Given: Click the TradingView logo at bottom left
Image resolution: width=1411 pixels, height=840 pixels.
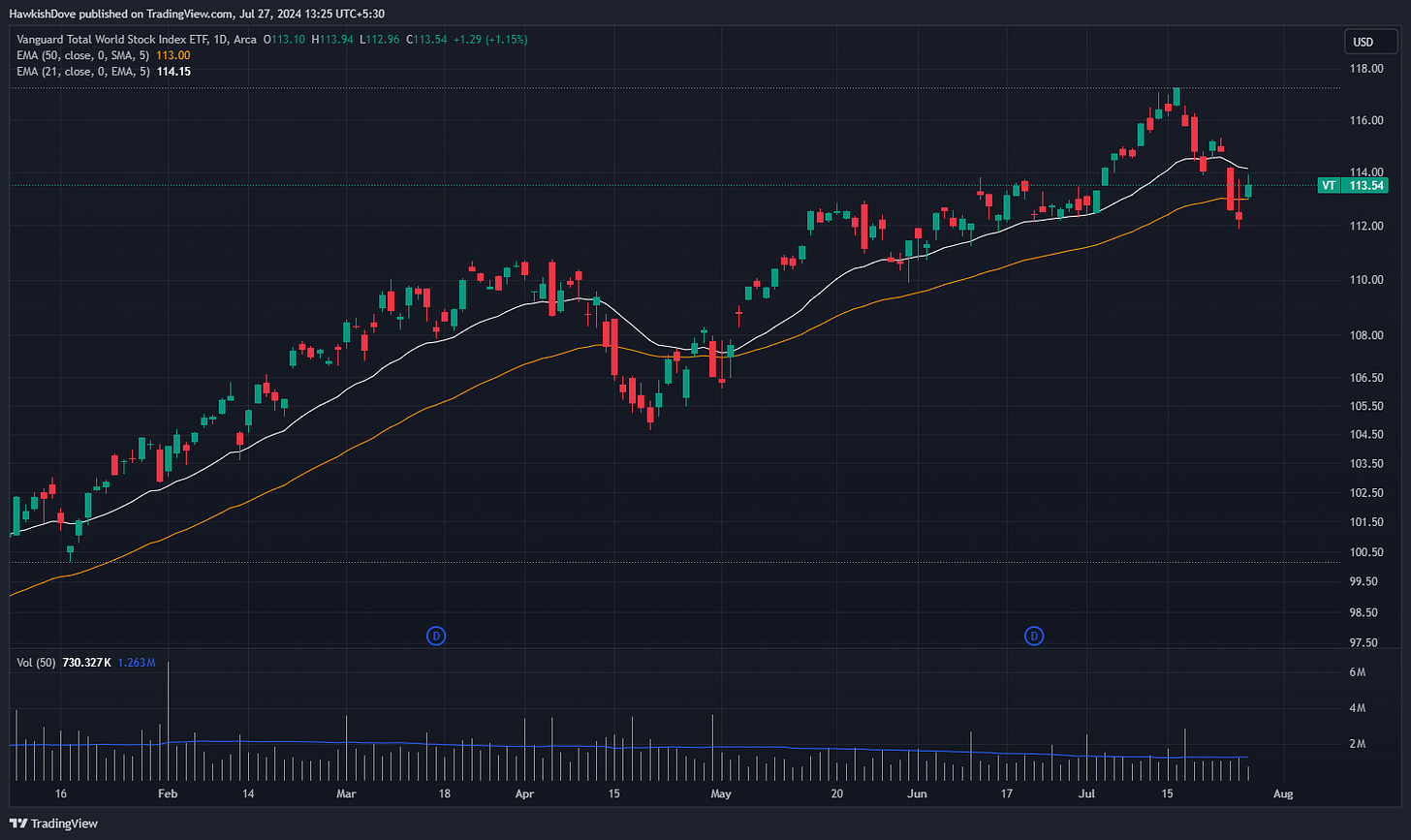Looking at the screenshot, I should coord(55,824).
